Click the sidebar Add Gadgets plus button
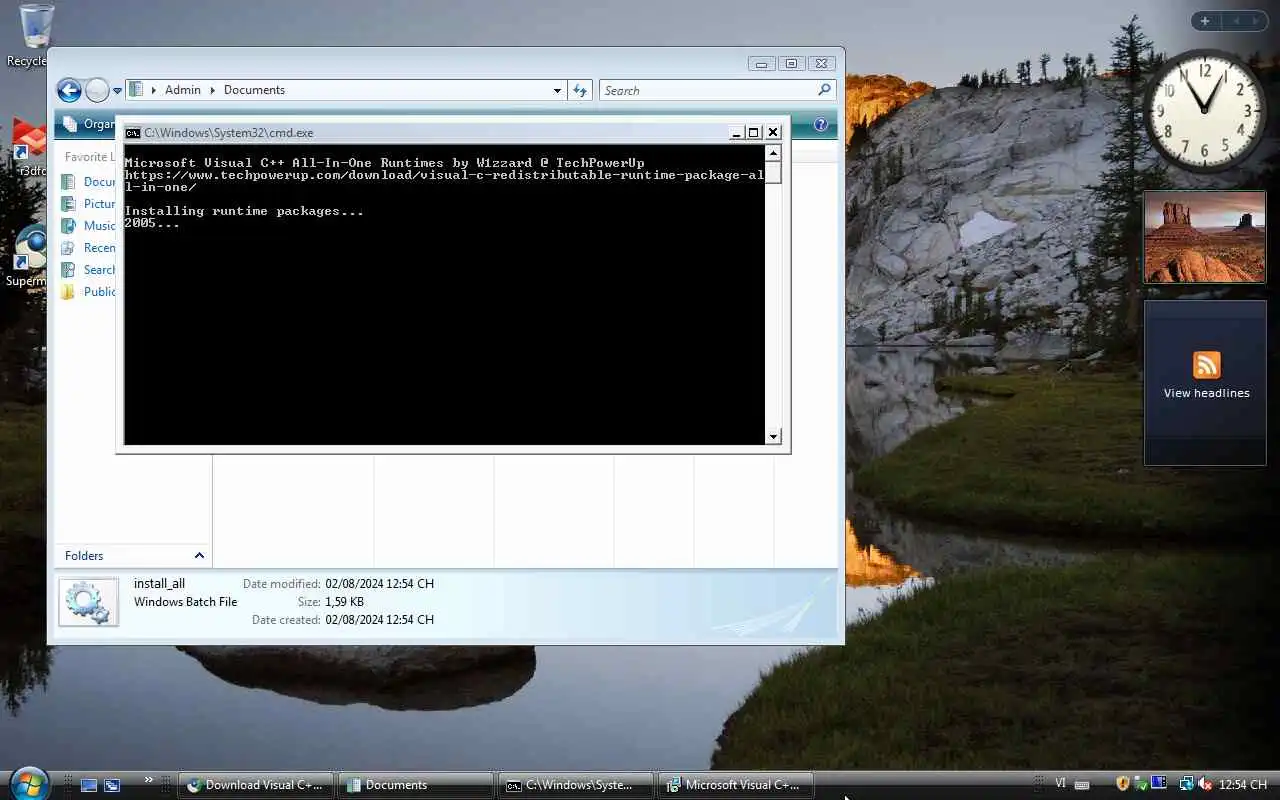 [x=1205, y=21]
